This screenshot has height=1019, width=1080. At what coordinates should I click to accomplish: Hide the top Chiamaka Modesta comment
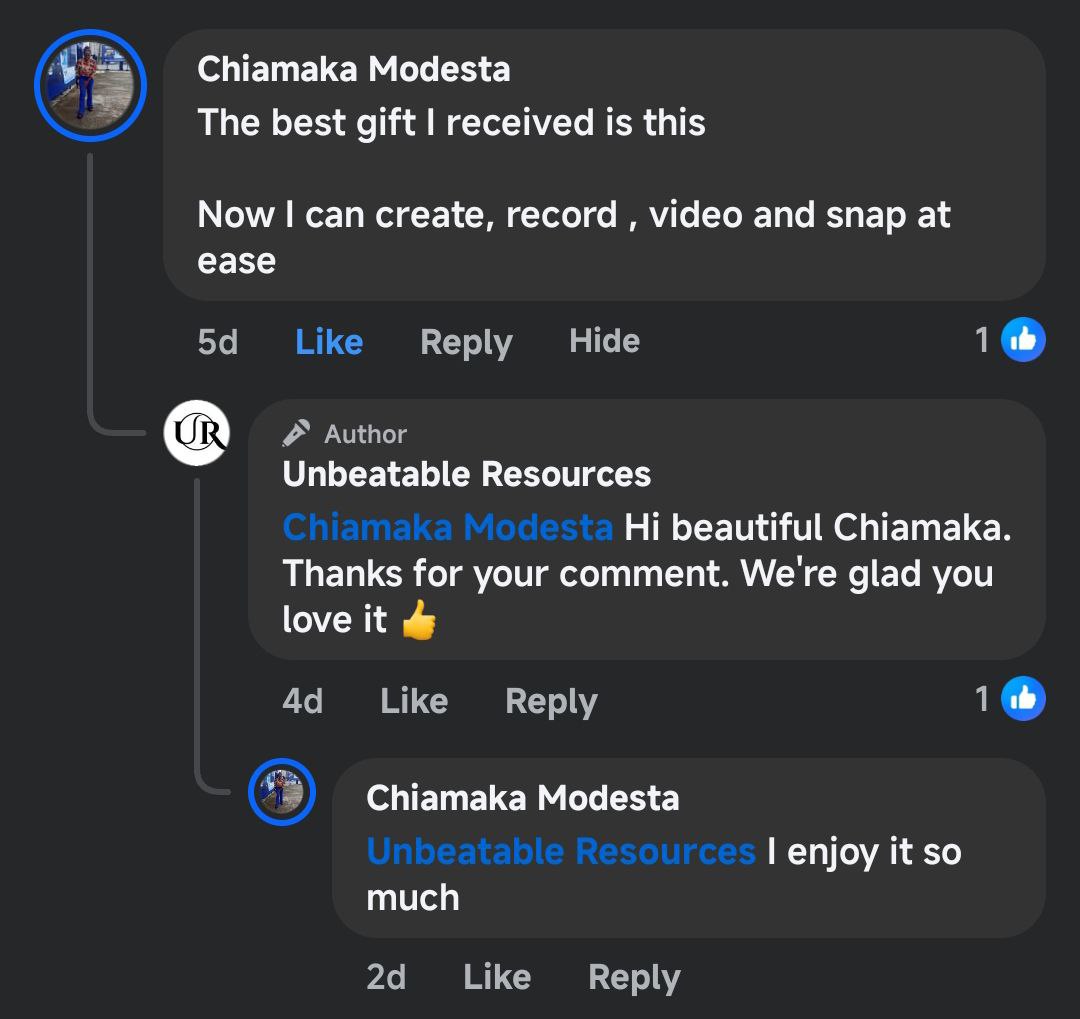click(604, 341)
